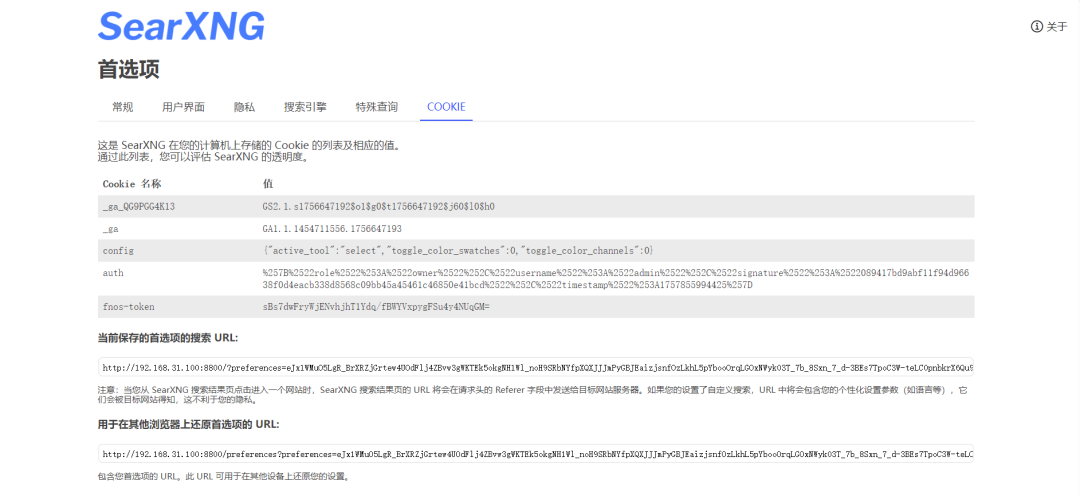Click the _ga_QG9PGG4K13 cookie name
The height and width of the screenshot is (496, 1080).
(139, 207)
